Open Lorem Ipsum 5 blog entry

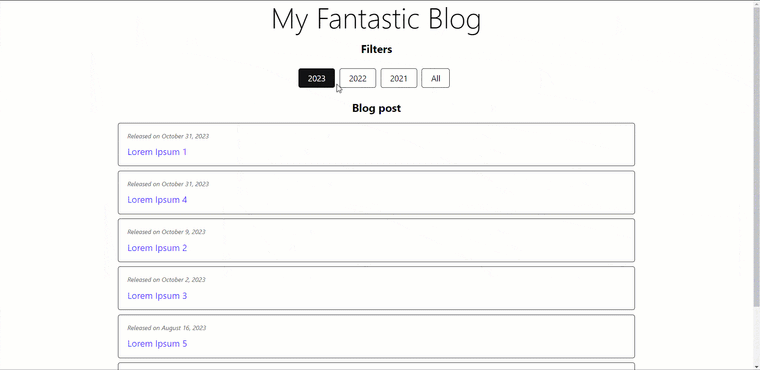(157, 344)
